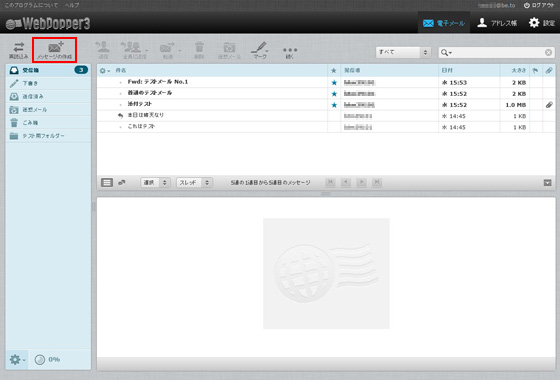Click the forward (転送) toolbar icon

(x=168, y=50)
